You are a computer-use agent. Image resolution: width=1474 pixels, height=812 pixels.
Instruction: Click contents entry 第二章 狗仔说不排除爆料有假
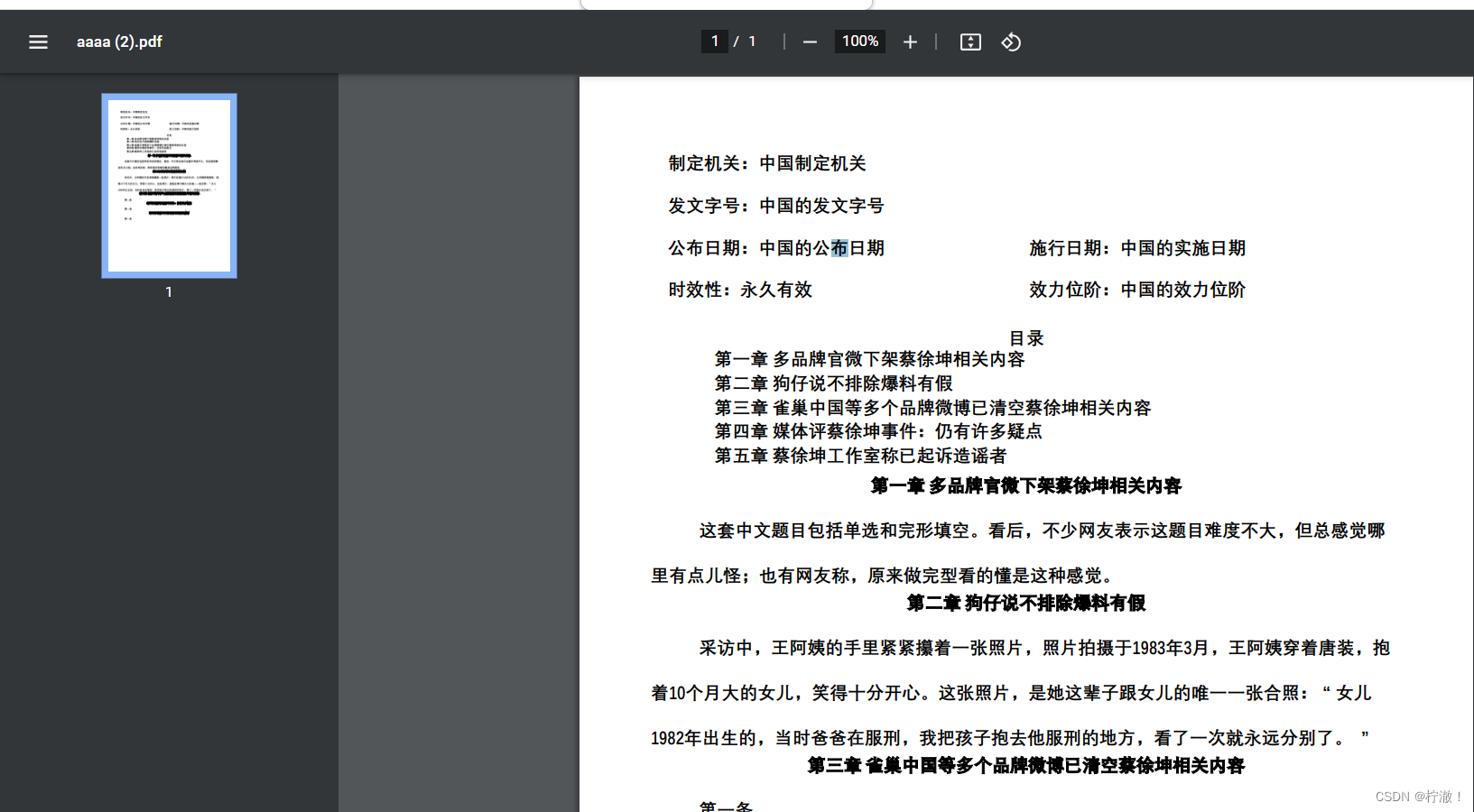tap(833, 383)
